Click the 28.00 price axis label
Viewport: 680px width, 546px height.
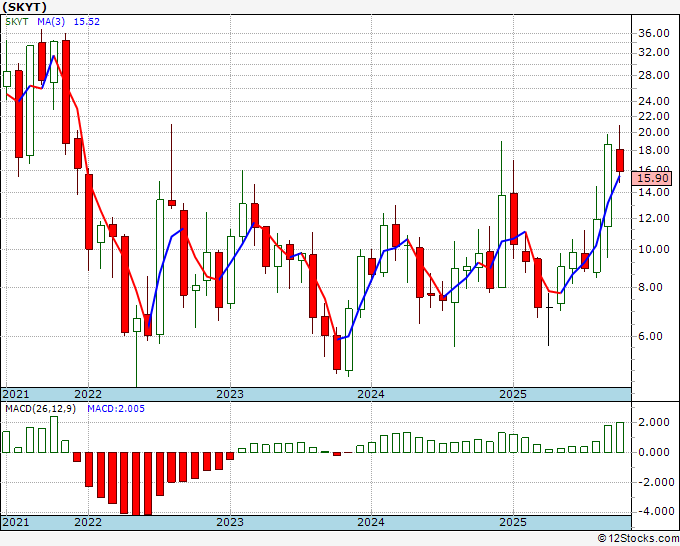coord(654,75)
